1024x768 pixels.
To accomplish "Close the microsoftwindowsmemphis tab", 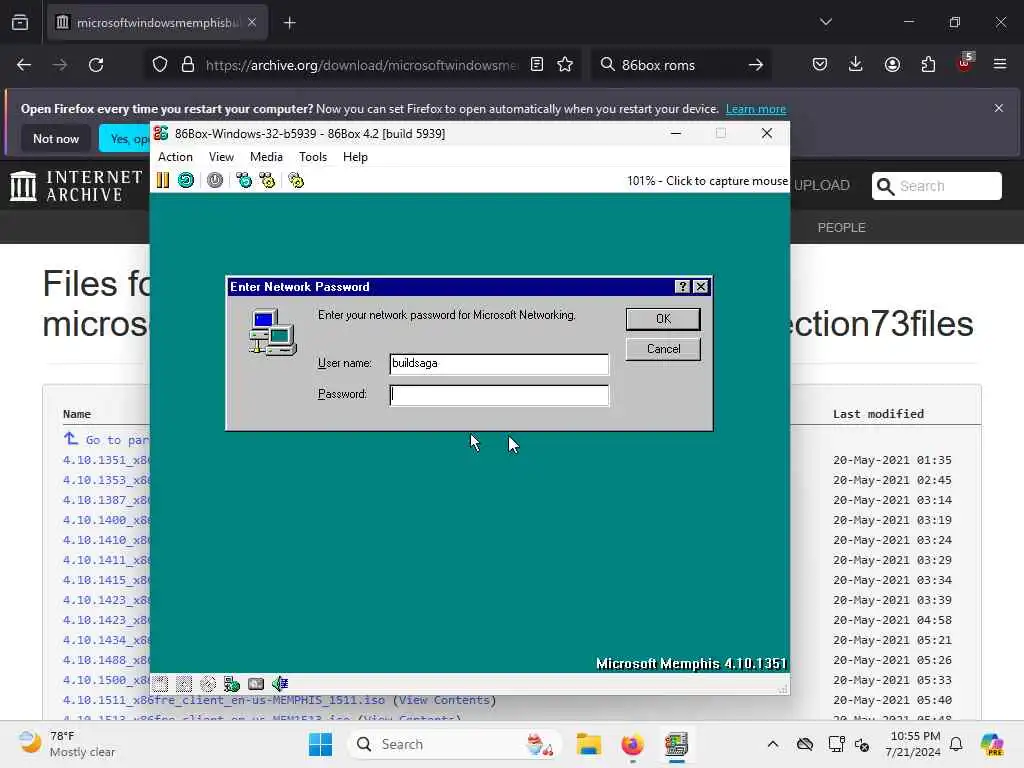I will point(252,23).
